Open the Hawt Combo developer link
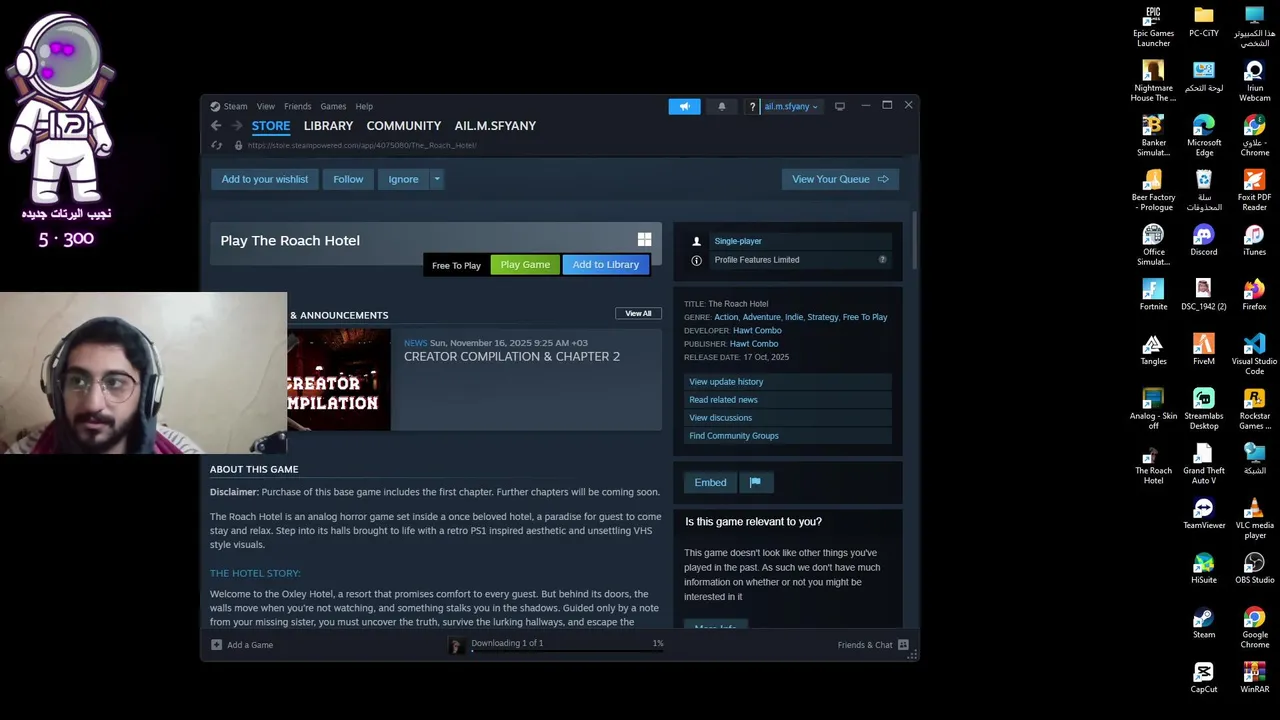Image resolution: width=1280 pixels, height=720 pixels. [757, 331]
